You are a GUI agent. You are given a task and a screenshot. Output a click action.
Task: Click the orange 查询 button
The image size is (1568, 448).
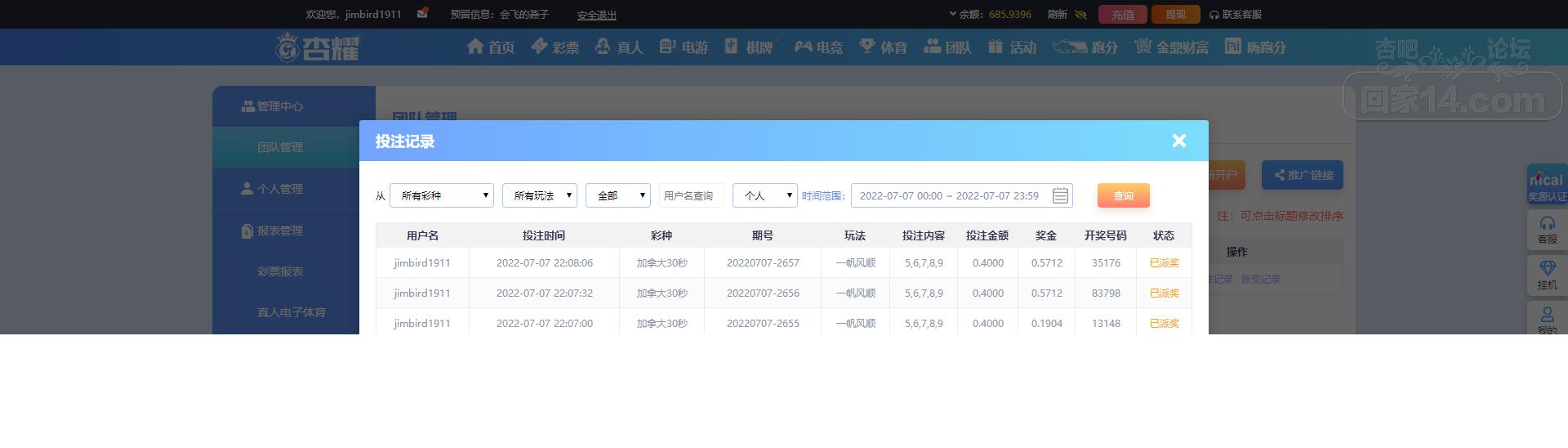tap(1123, 196)
